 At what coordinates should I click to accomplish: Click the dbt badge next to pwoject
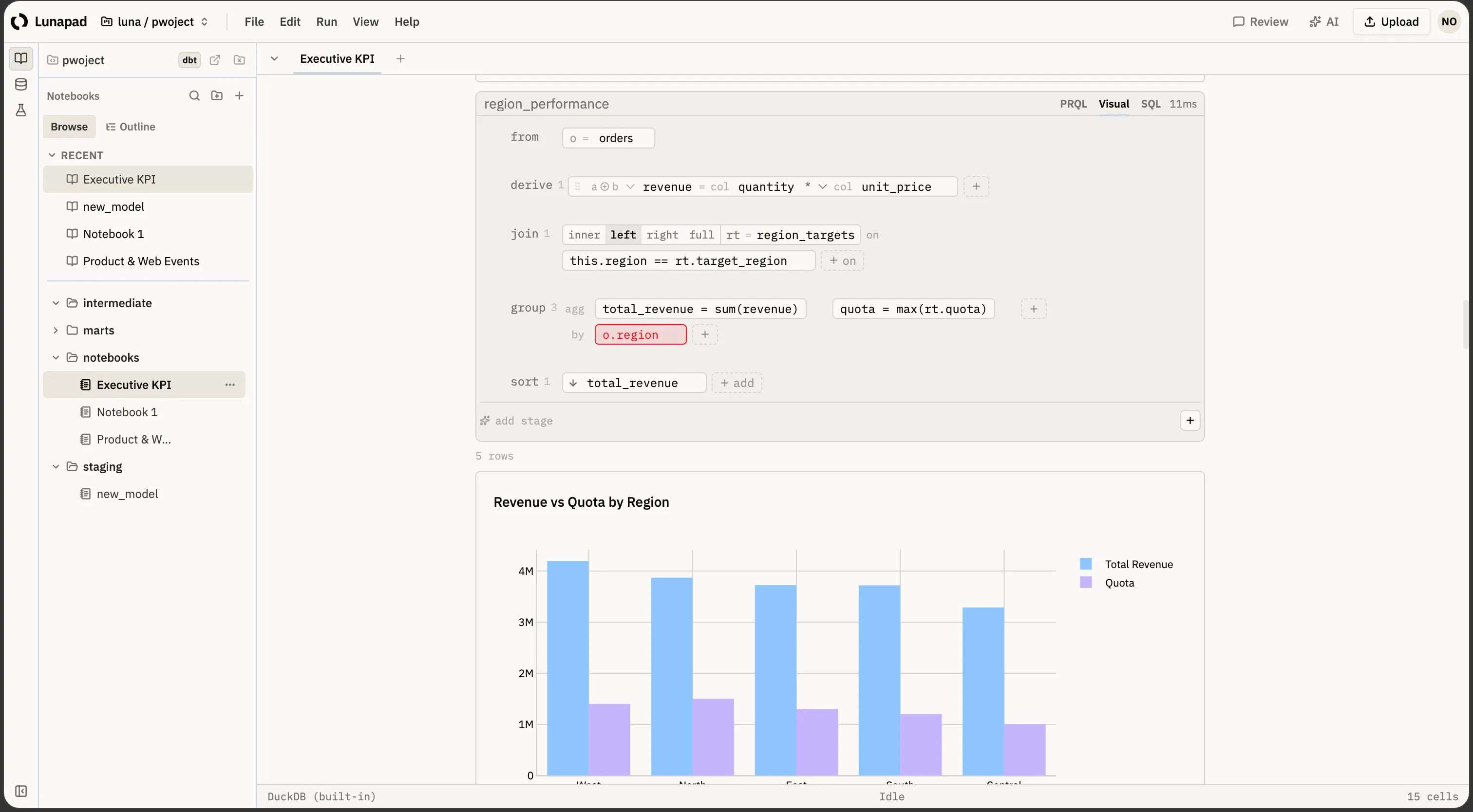[189, 60]
